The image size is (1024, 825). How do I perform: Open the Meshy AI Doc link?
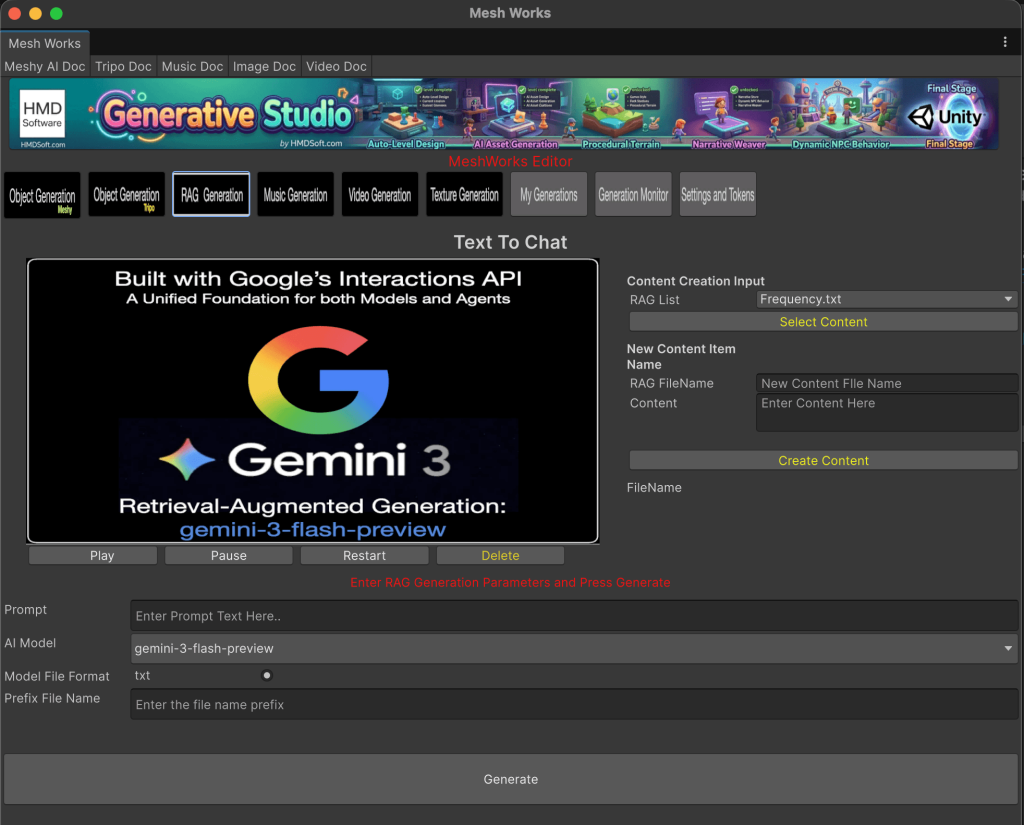click(44, 67)
